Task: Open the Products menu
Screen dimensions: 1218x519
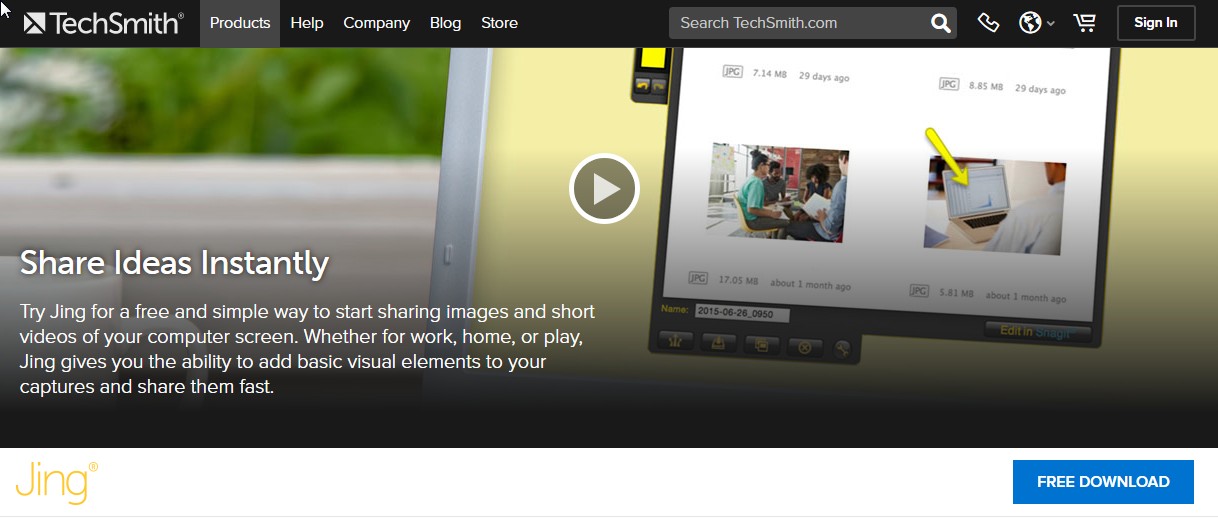Action: [240, 22]
